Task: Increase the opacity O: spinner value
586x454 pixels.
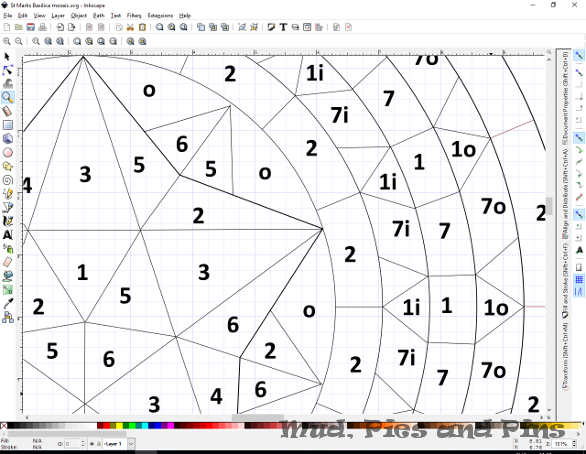Action: [83, 442]
